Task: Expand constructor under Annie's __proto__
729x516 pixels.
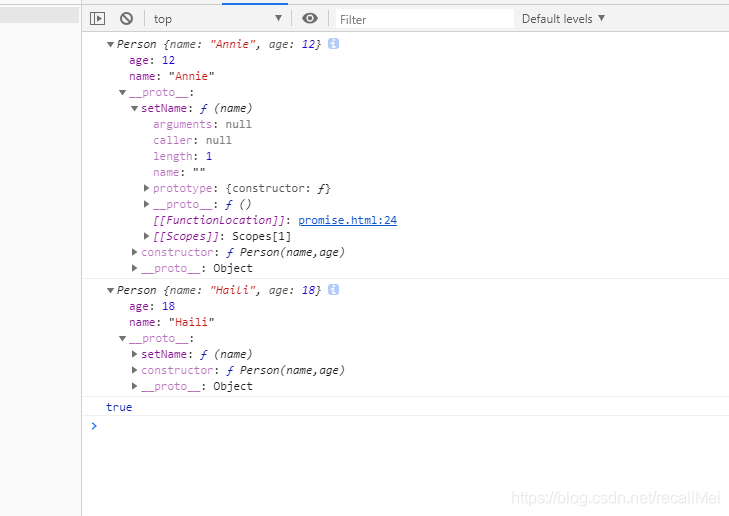Action: pos(134,252)
